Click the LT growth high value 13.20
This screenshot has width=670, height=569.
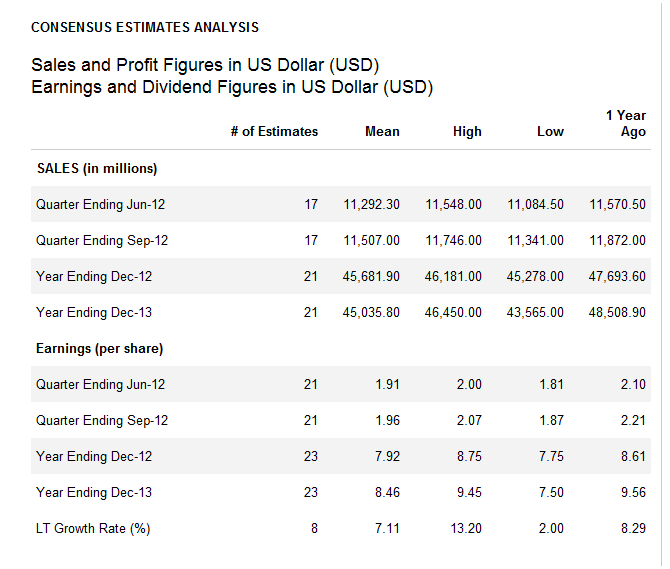click(x=467, y=528)
